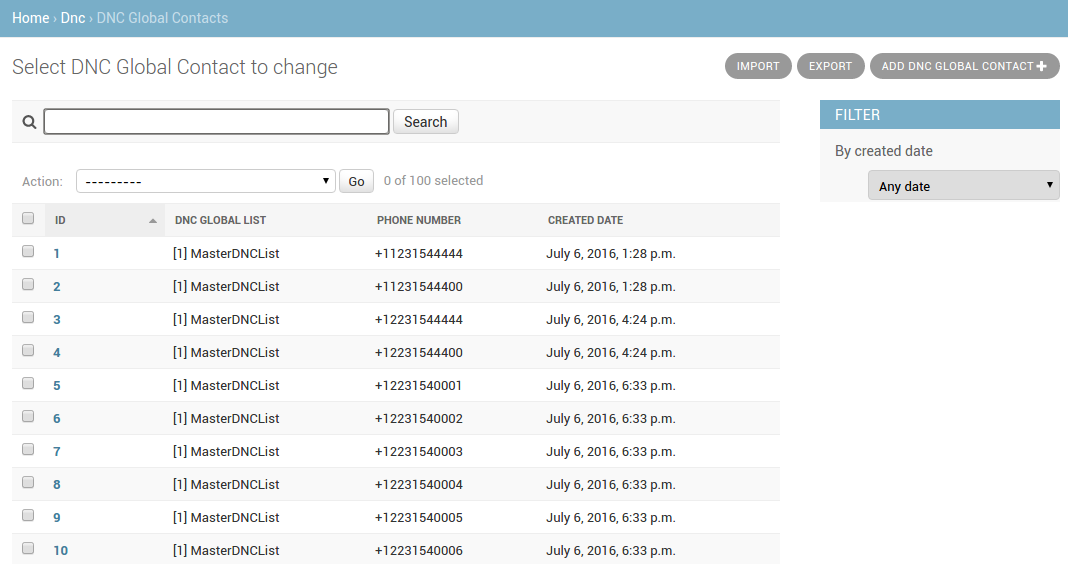Screen dimensions: 1068x564
Task: Sort by Phone Number column header
Action: click(x=419, y=220)
